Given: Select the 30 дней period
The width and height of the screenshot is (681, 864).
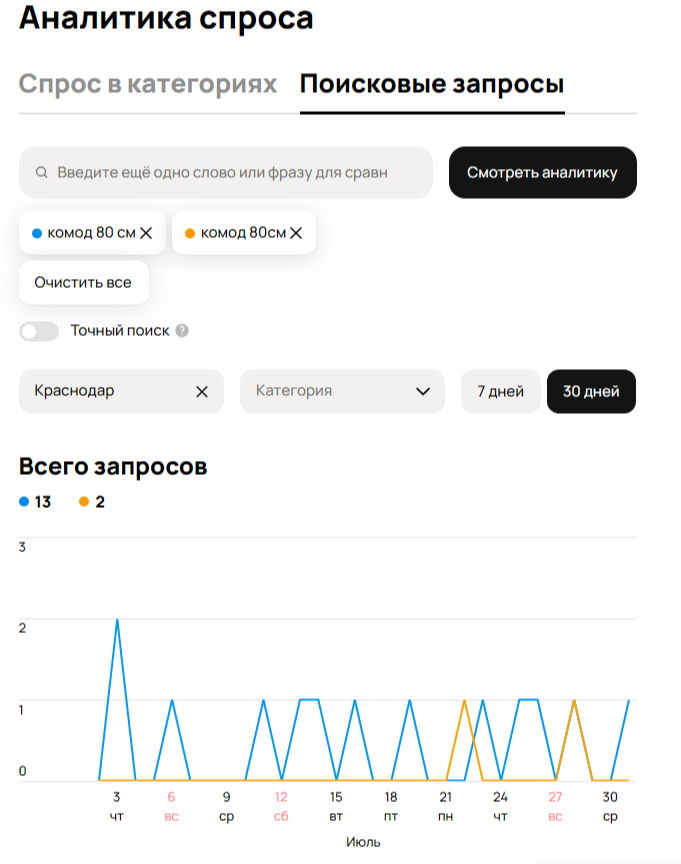Looking at the screenshot, I should (591, 391).
